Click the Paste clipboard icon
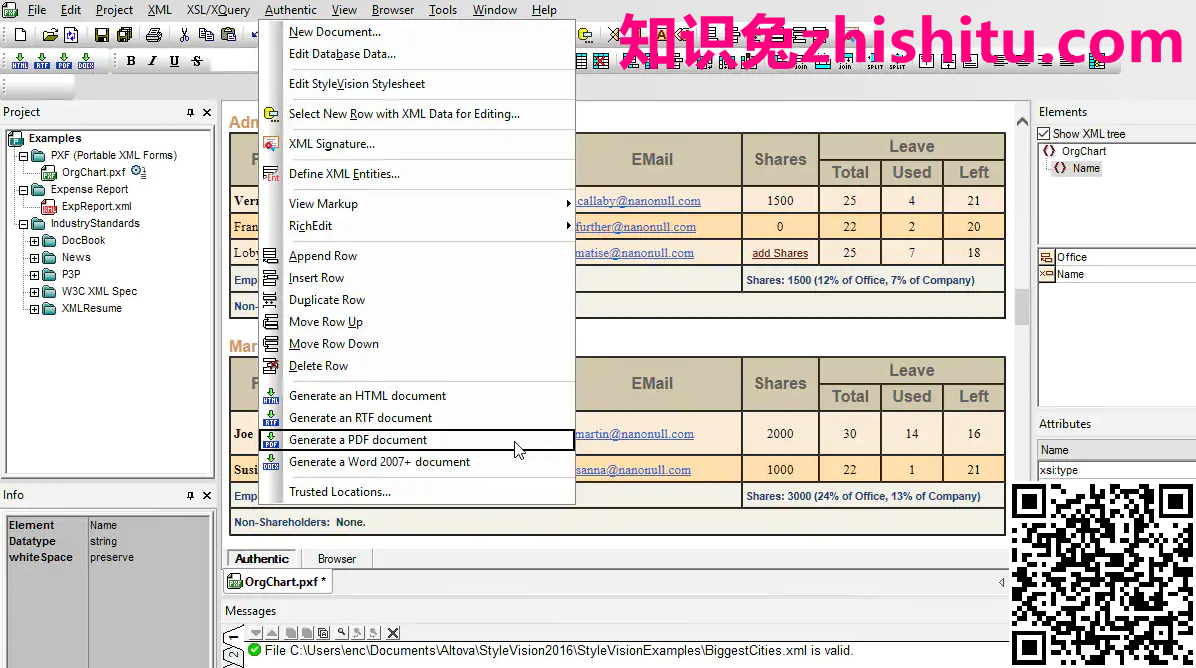The image size is (1196, 668). (228, 34)
